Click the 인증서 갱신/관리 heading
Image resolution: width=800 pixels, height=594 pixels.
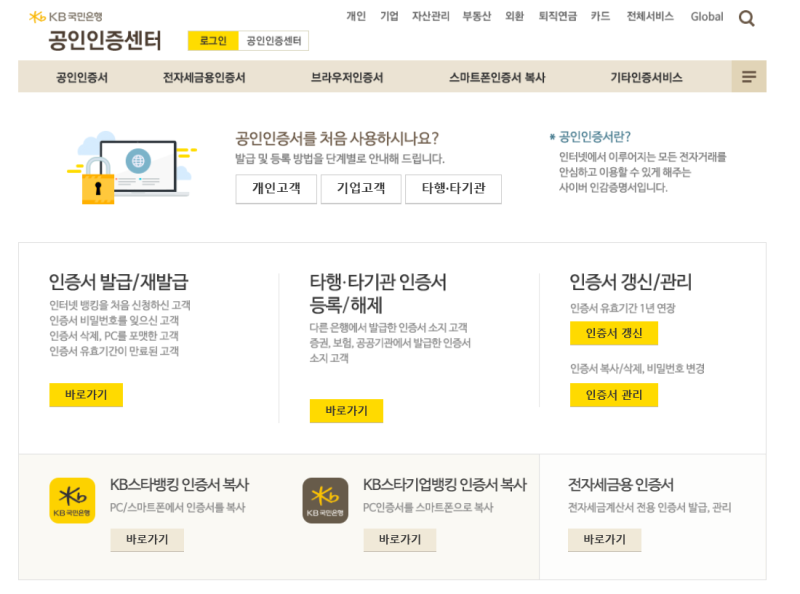[631, 282]
